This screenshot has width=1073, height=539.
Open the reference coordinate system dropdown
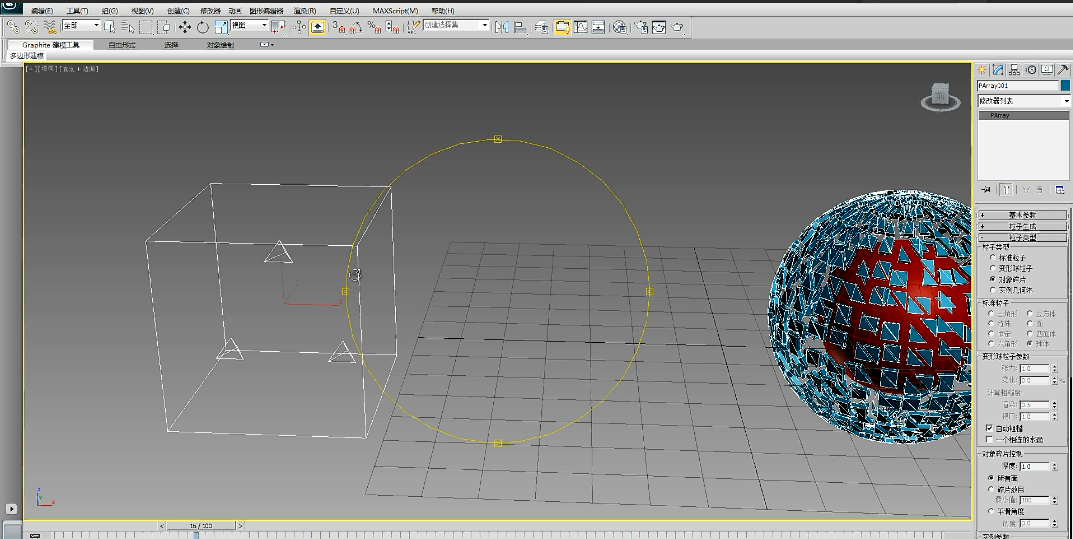coord(249,25)
